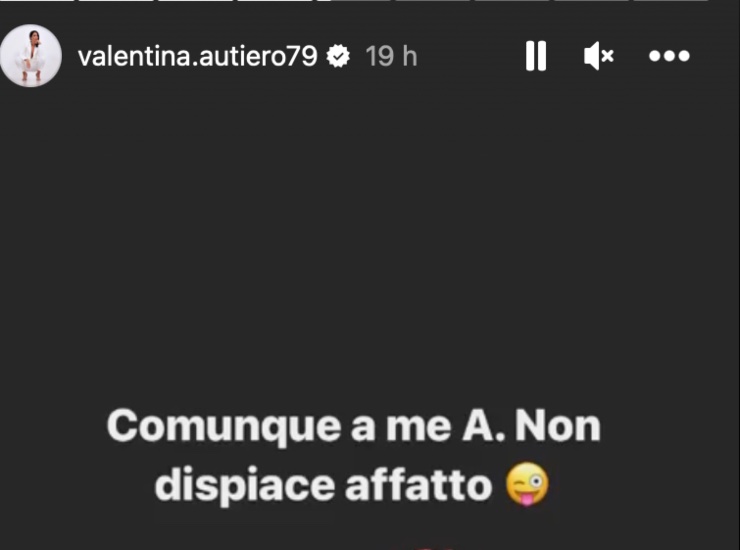The width and height of the screenshot is (740, 550).
Task: Click the 'dispiace affatto' text
Action: coord(324,486)
